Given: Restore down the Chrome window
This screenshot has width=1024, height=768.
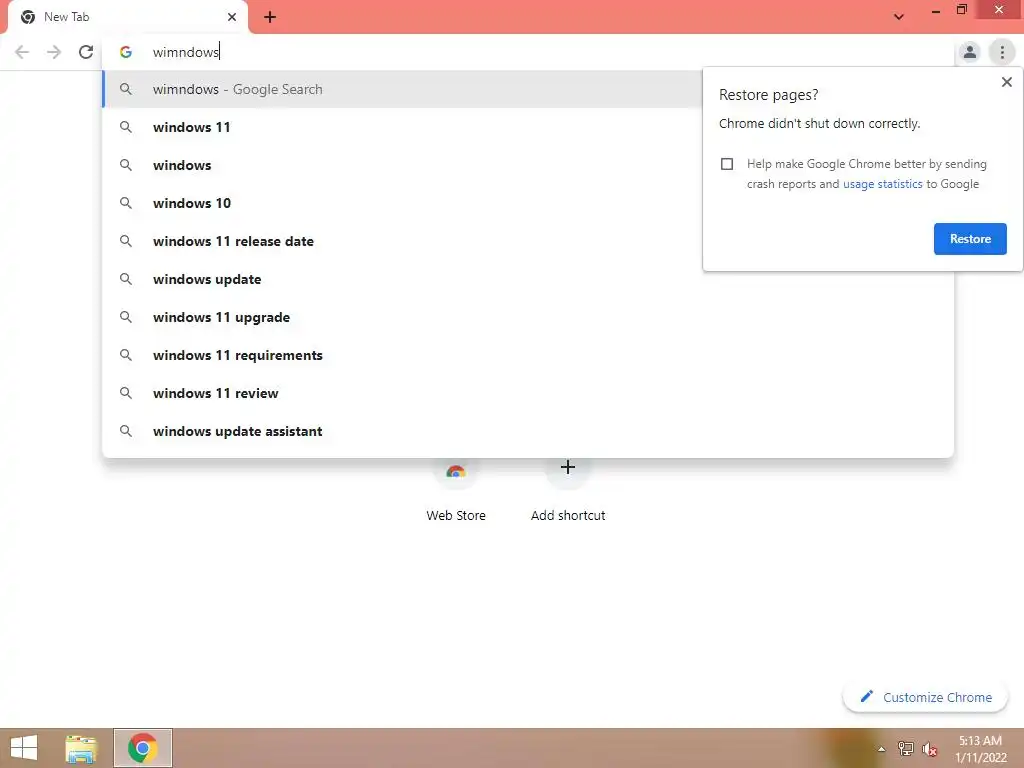Looking at the screenshot, I should [x=961, y=10].
